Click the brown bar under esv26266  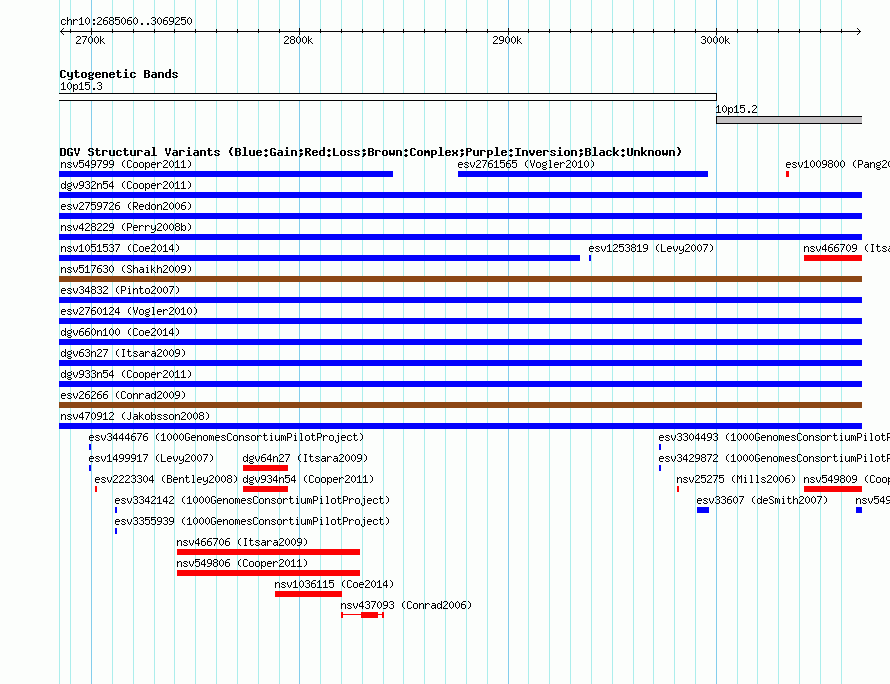(x=460, y=405)
